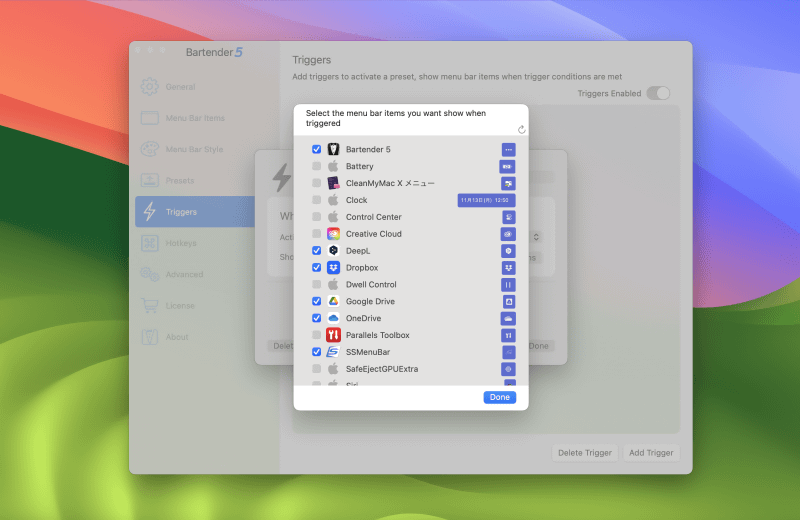Click the SSMenuBar menu bar preview icon
Screen dimensions: 800x520
tap(509, 352)
